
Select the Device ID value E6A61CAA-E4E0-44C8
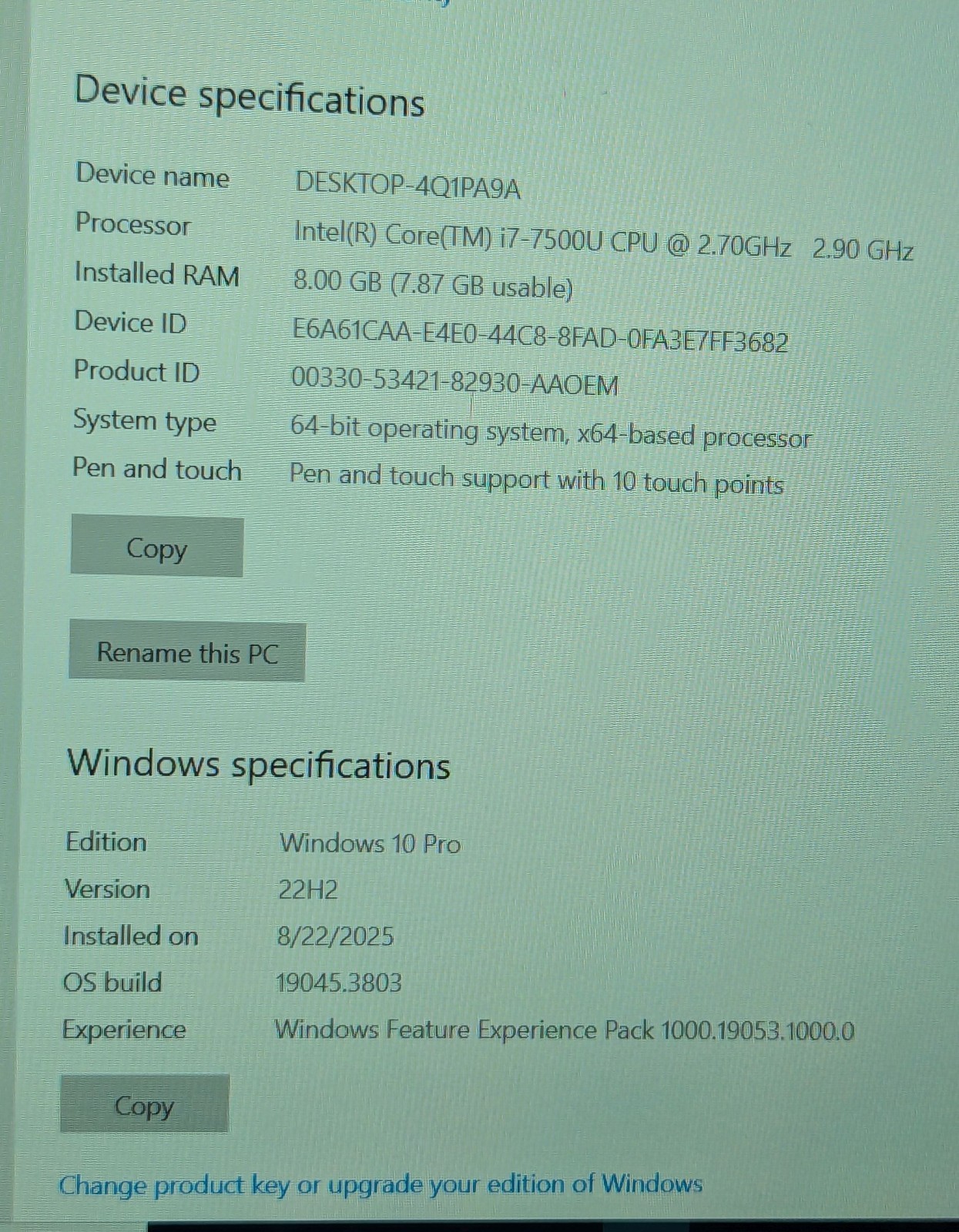[540, 335]
